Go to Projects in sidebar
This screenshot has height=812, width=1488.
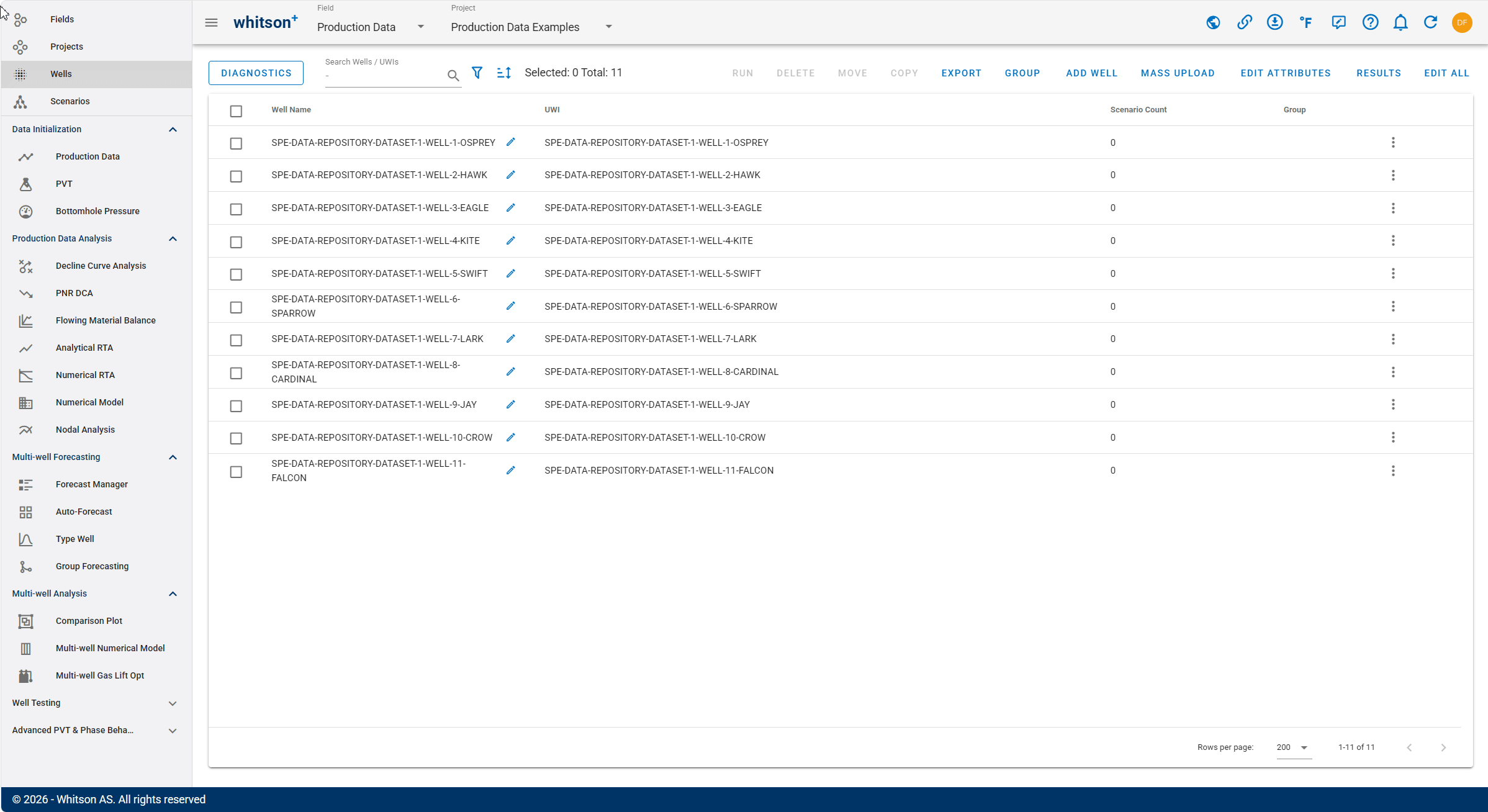pyautogui.click(x=96, y=47)
